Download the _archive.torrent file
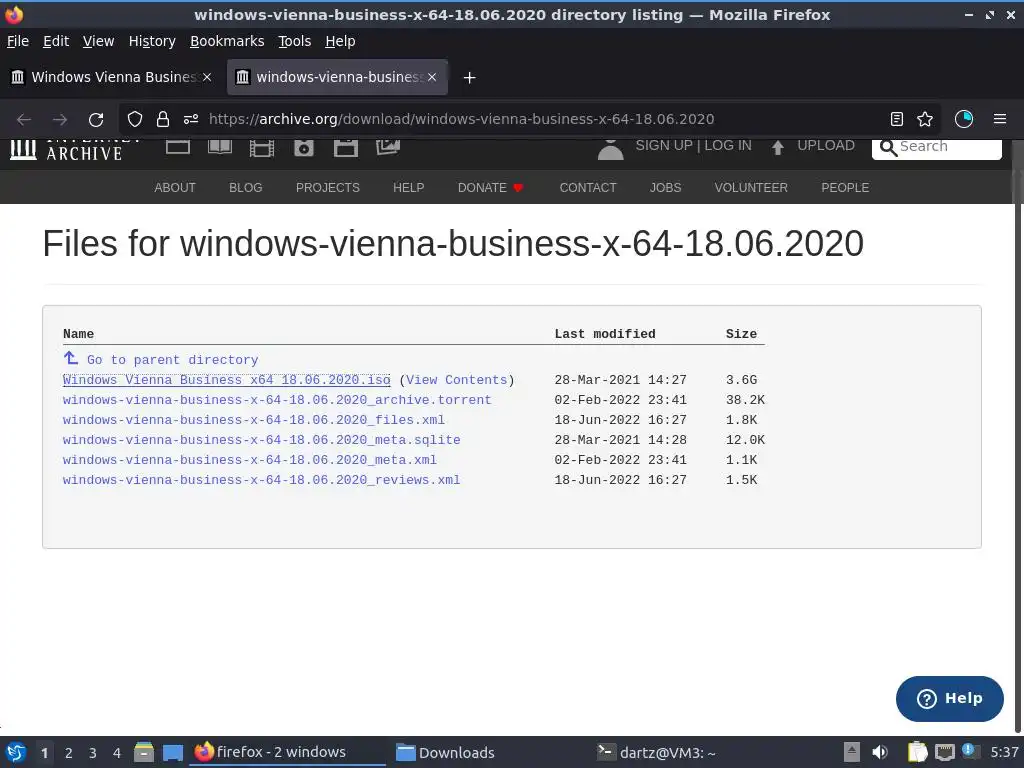The width and height of the screenshot is (1024, 768). 277,400
